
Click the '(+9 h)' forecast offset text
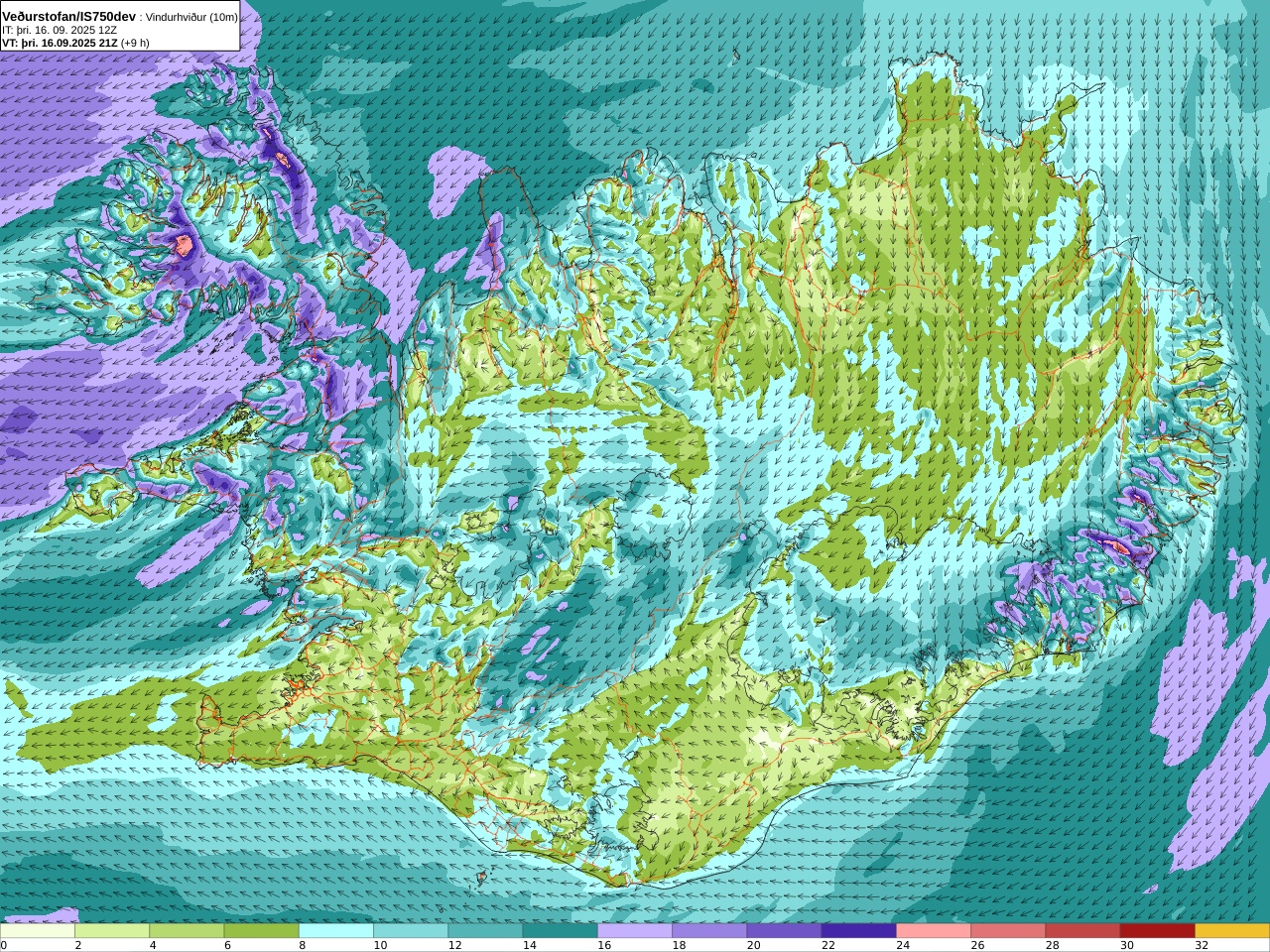[x=135, y=43]
